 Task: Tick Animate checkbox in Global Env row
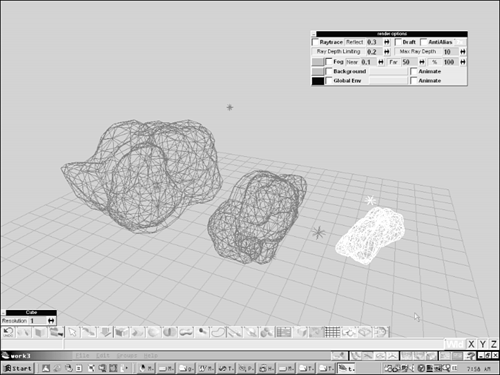[414, 81]
